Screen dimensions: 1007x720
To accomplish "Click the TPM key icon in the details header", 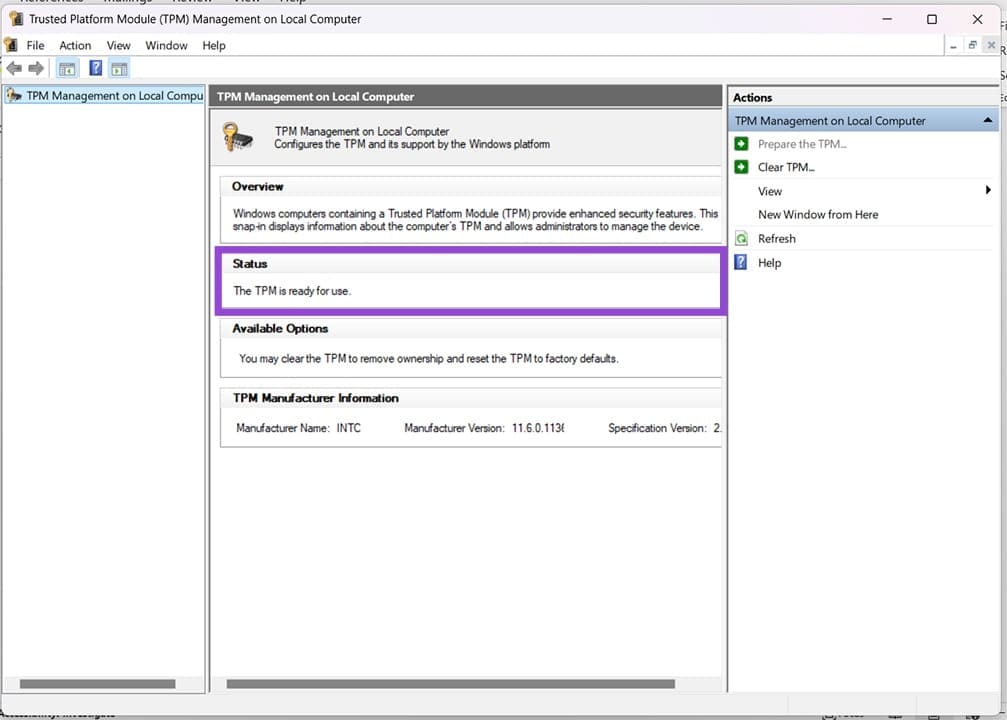I will tap(237, 137).
